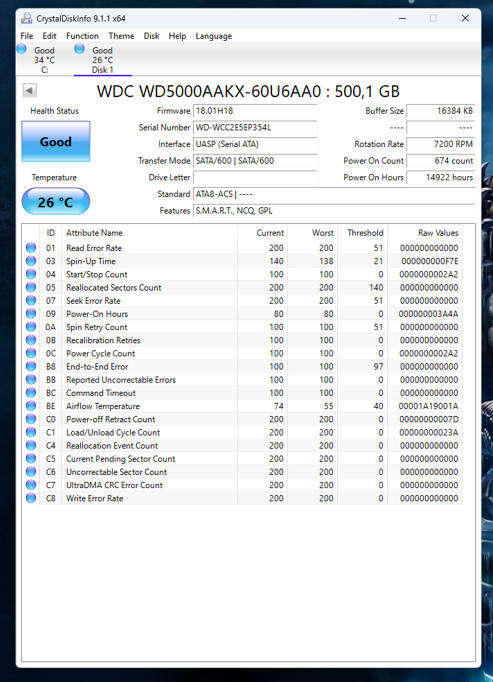Click the Firmware field 18.01H18
This screenshot has width=493, height=682.
pos(255,111)
